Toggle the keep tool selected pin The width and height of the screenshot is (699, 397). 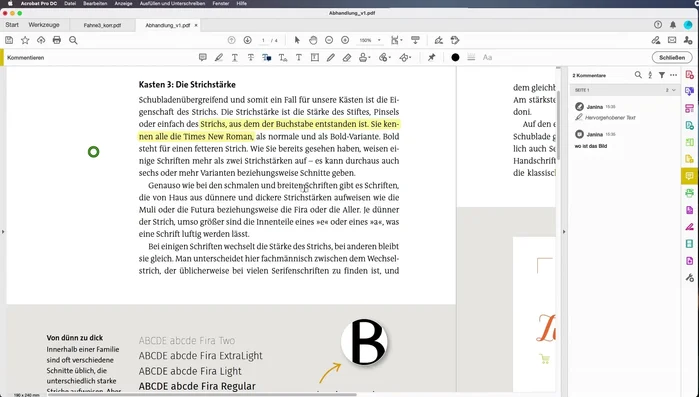tap(432, 57)
